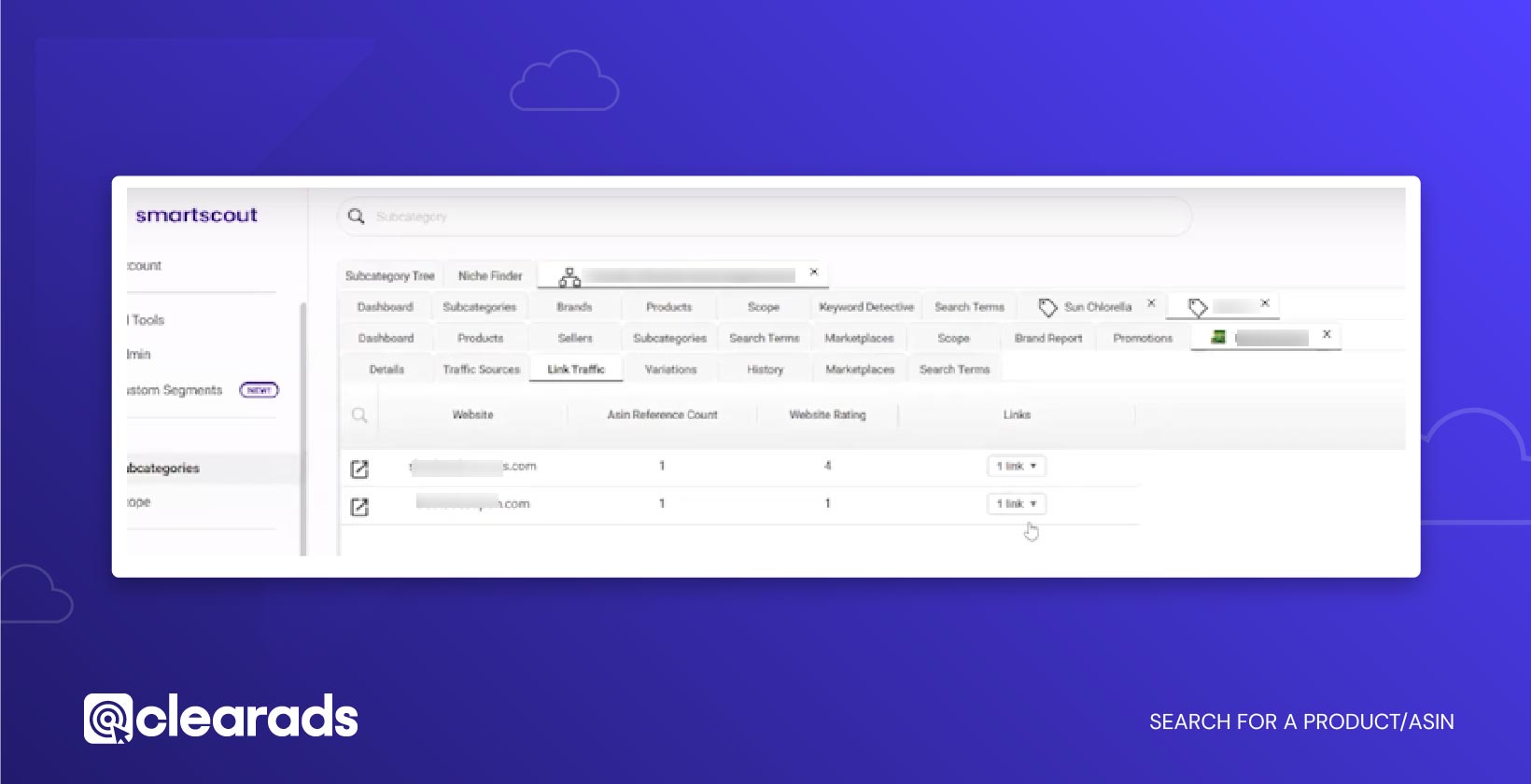Open Custom Segments in the sidebar

[177, 390]
